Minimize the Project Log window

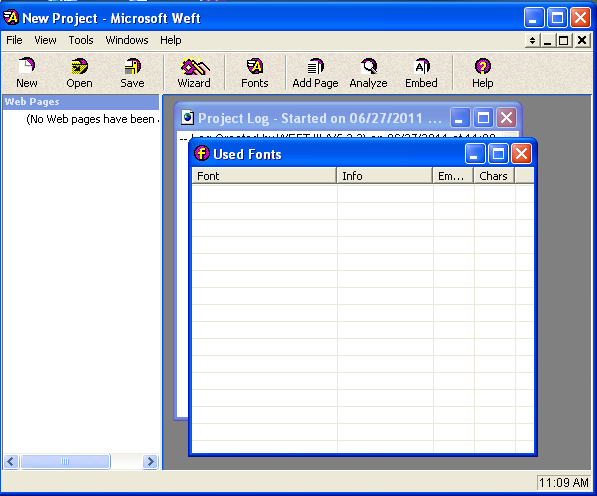(x=460, y=118)
